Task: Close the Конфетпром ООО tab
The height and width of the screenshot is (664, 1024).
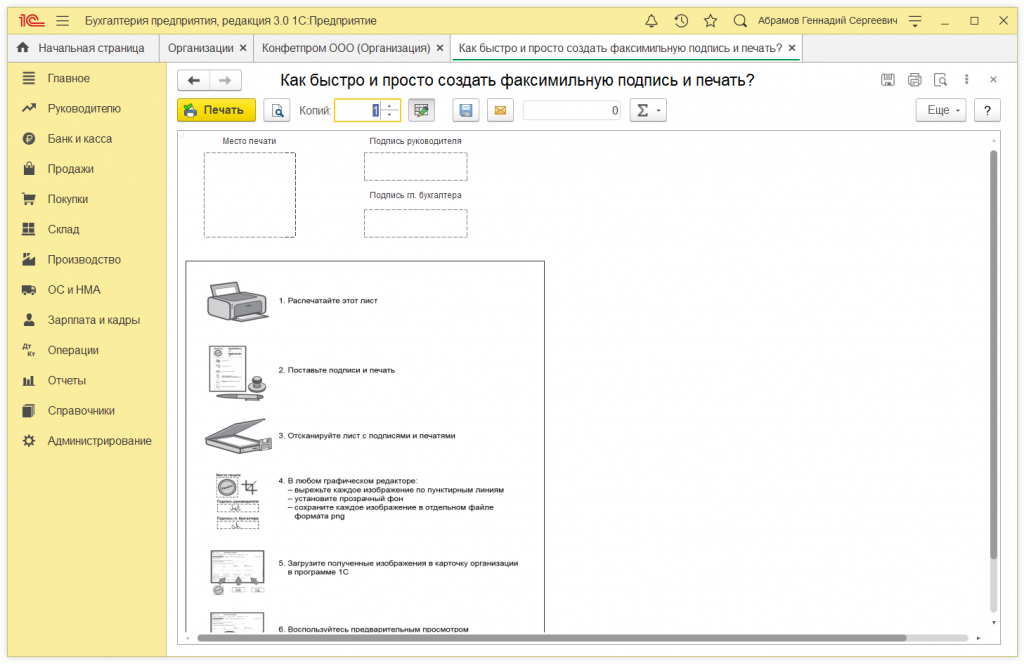Action: click(x=440, y=48)
